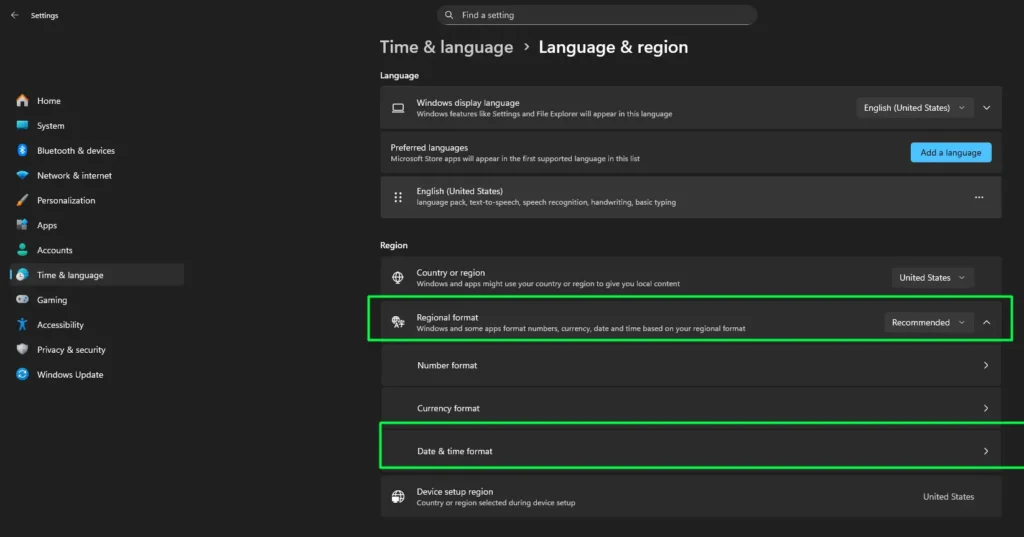Expand the Windows display language section chevron
The width and height of the screenshot is (1024, 537).
click(987, 108)
